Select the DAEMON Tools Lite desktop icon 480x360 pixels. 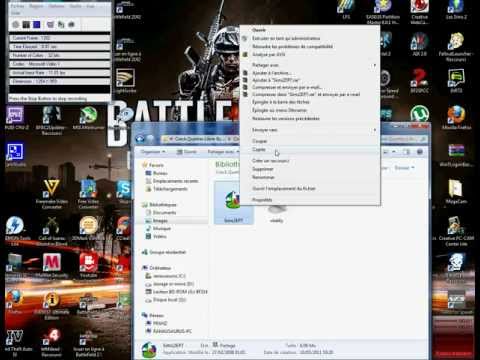[x=15, y=231]
